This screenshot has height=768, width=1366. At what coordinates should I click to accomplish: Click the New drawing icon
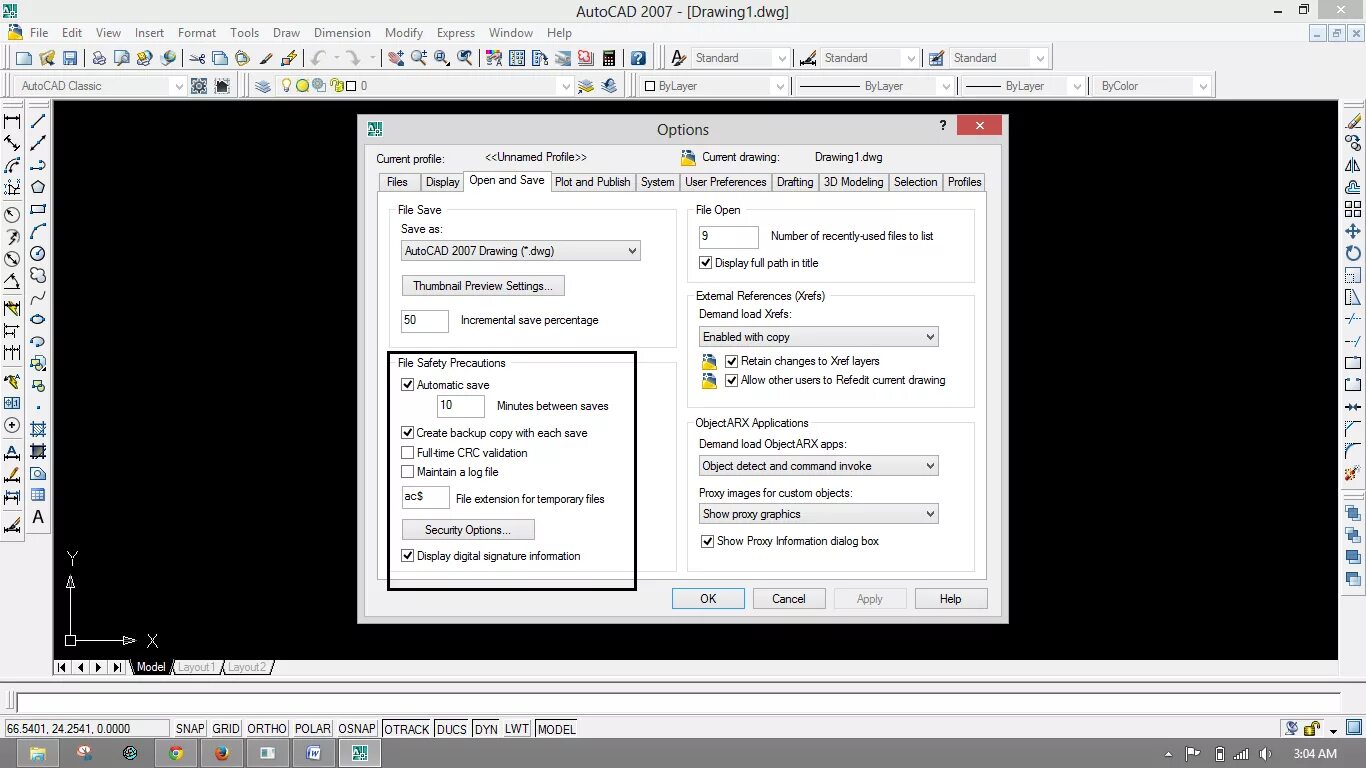(x=24, y=58)
